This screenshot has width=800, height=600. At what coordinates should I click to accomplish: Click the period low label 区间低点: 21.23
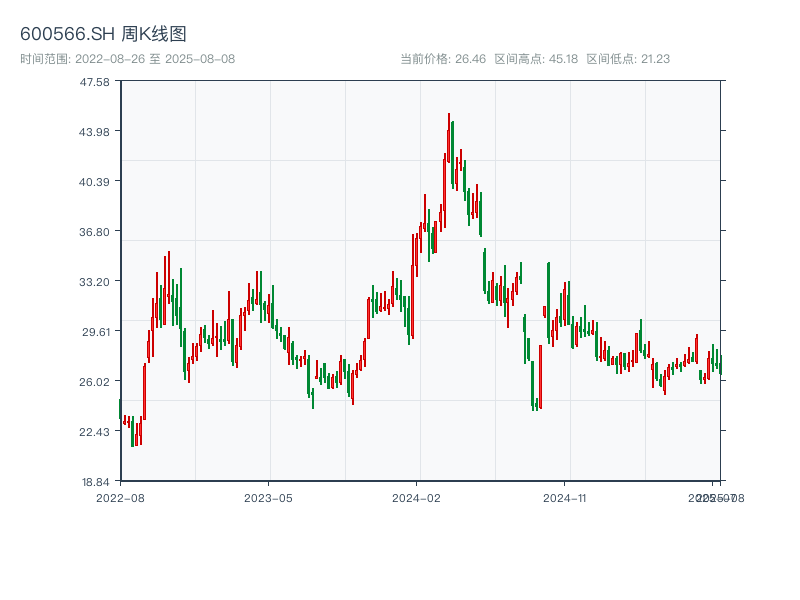click(628, 59)
